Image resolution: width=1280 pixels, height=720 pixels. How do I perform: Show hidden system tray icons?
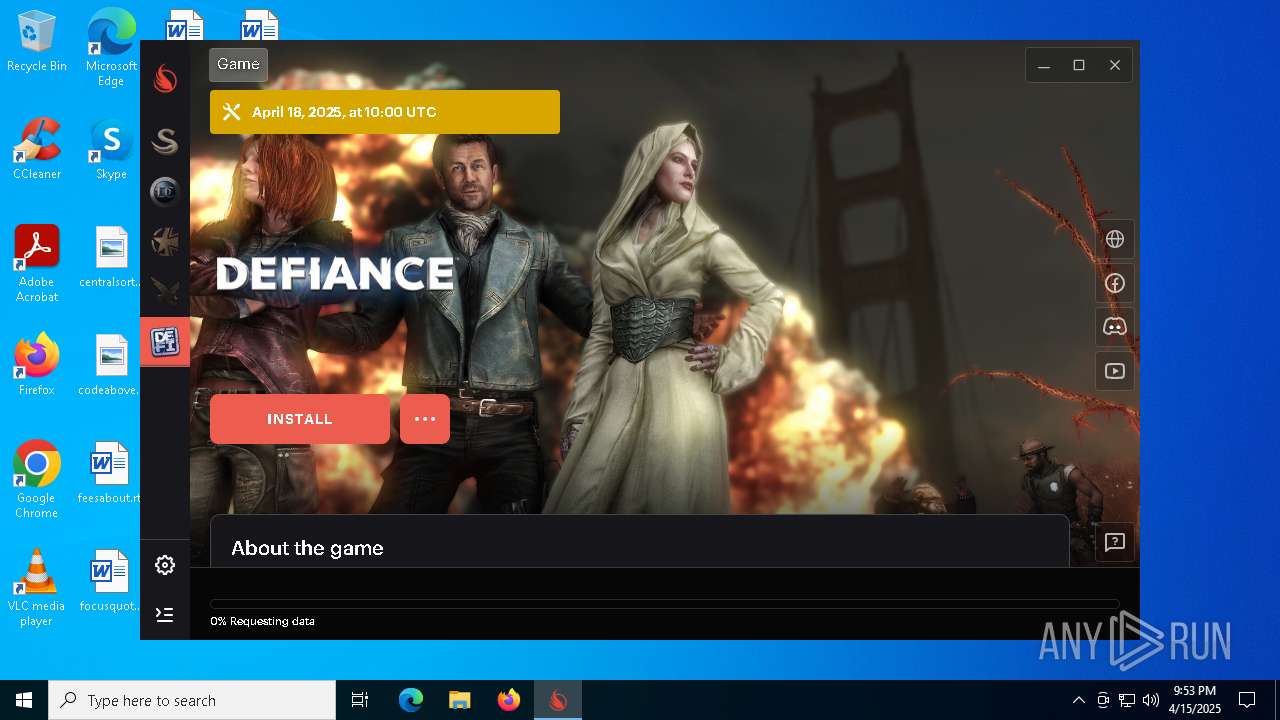click(1078, 700)
